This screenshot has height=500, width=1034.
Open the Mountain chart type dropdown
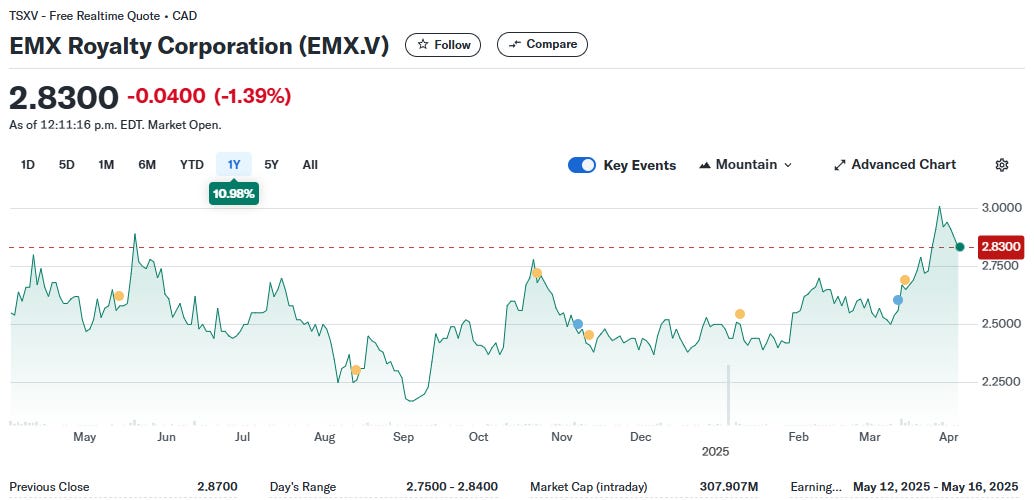745,165
